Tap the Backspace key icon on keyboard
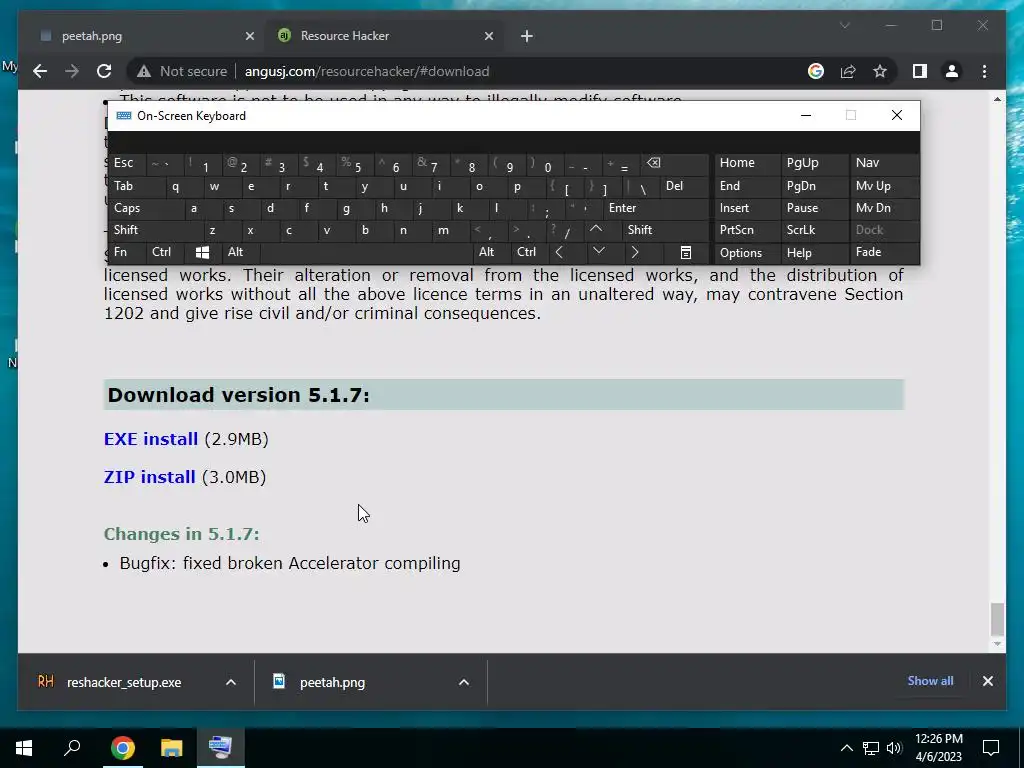 674,164
